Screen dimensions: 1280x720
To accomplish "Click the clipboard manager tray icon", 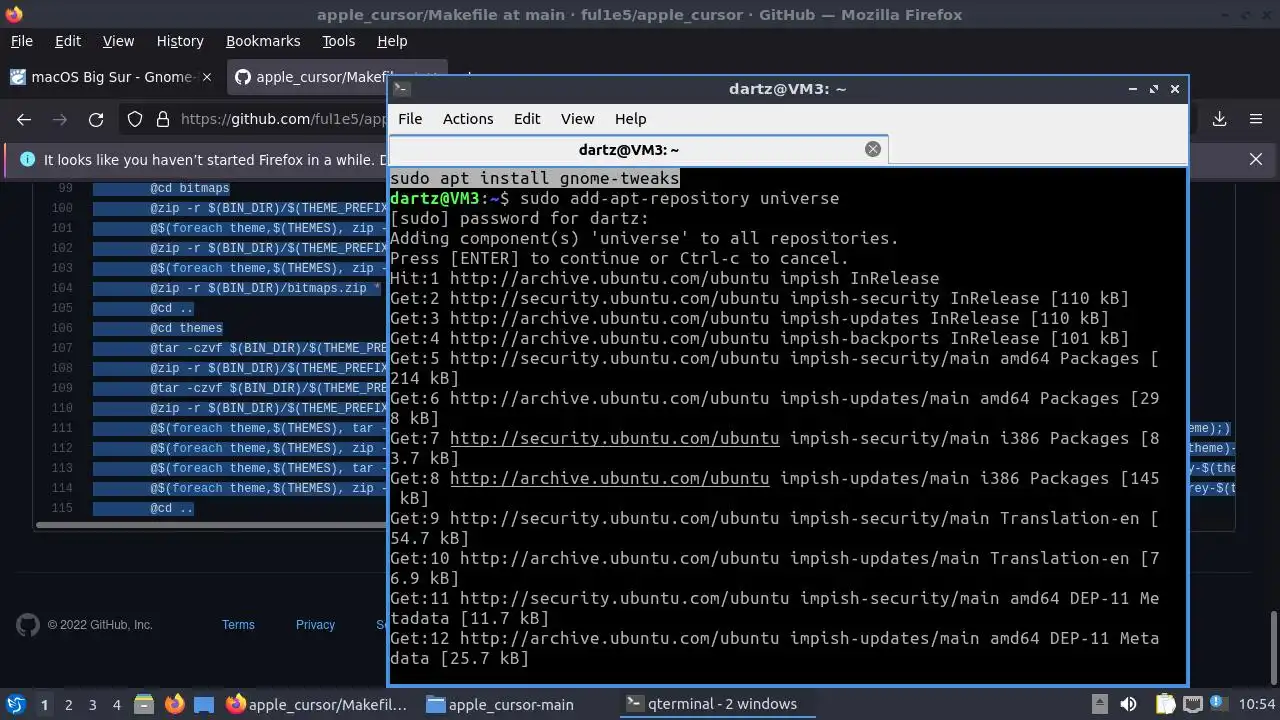I will (x=1166, y=704).
